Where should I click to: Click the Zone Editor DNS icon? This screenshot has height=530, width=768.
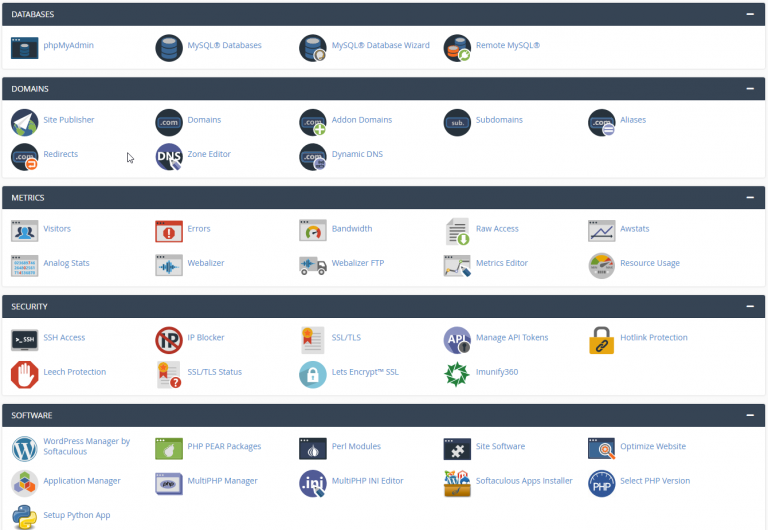tap(169, 155)
